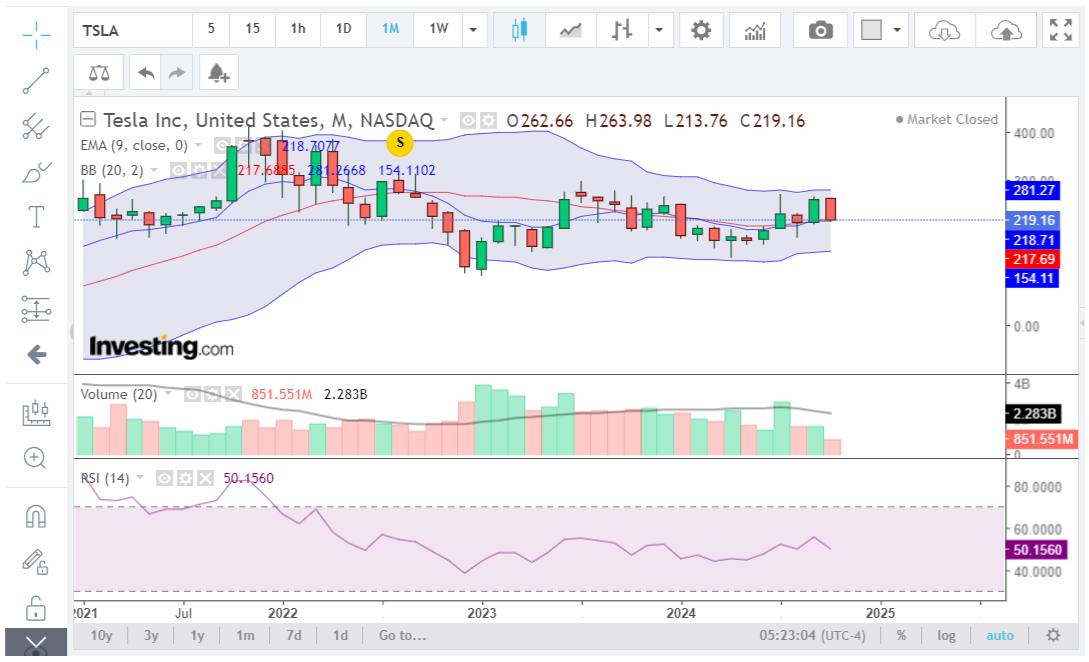Select the 1W interval
The height and width of the screenshot is (662, 1089).
tap(438, 29)
